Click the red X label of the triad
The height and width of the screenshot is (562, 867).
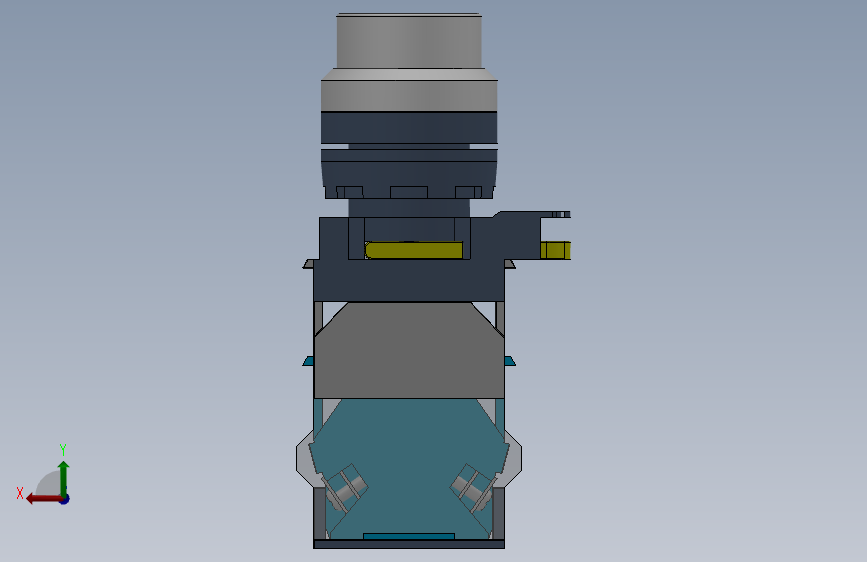(x=20, y=493)
